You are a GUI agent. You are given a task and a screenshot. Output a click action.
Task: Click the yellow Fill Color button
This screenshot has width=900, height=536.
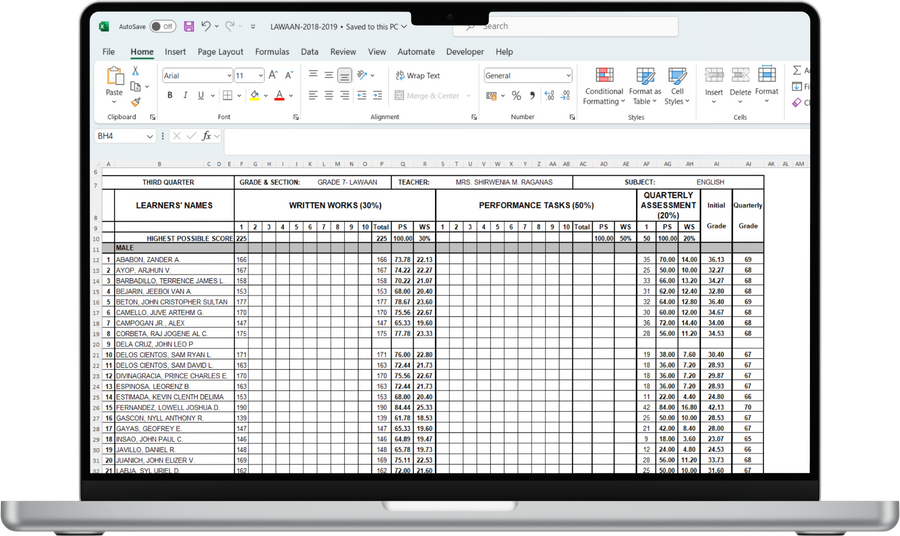(x=254, y=95)
